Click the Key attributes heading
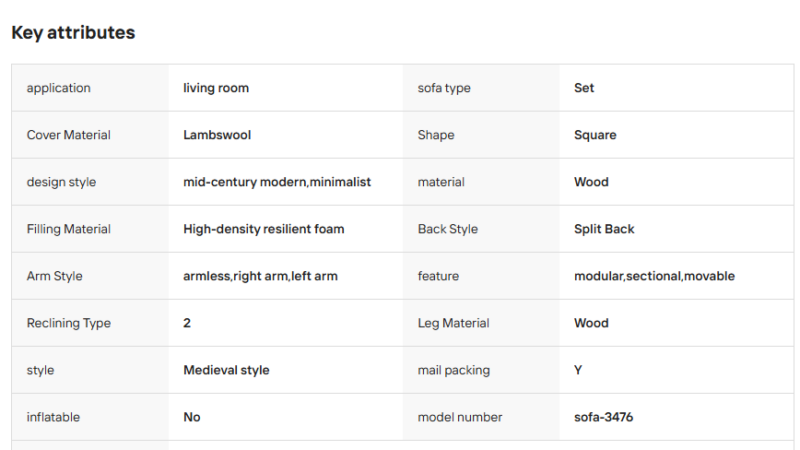The width and height of the screenshot is (800, 450). click(73, 33)
